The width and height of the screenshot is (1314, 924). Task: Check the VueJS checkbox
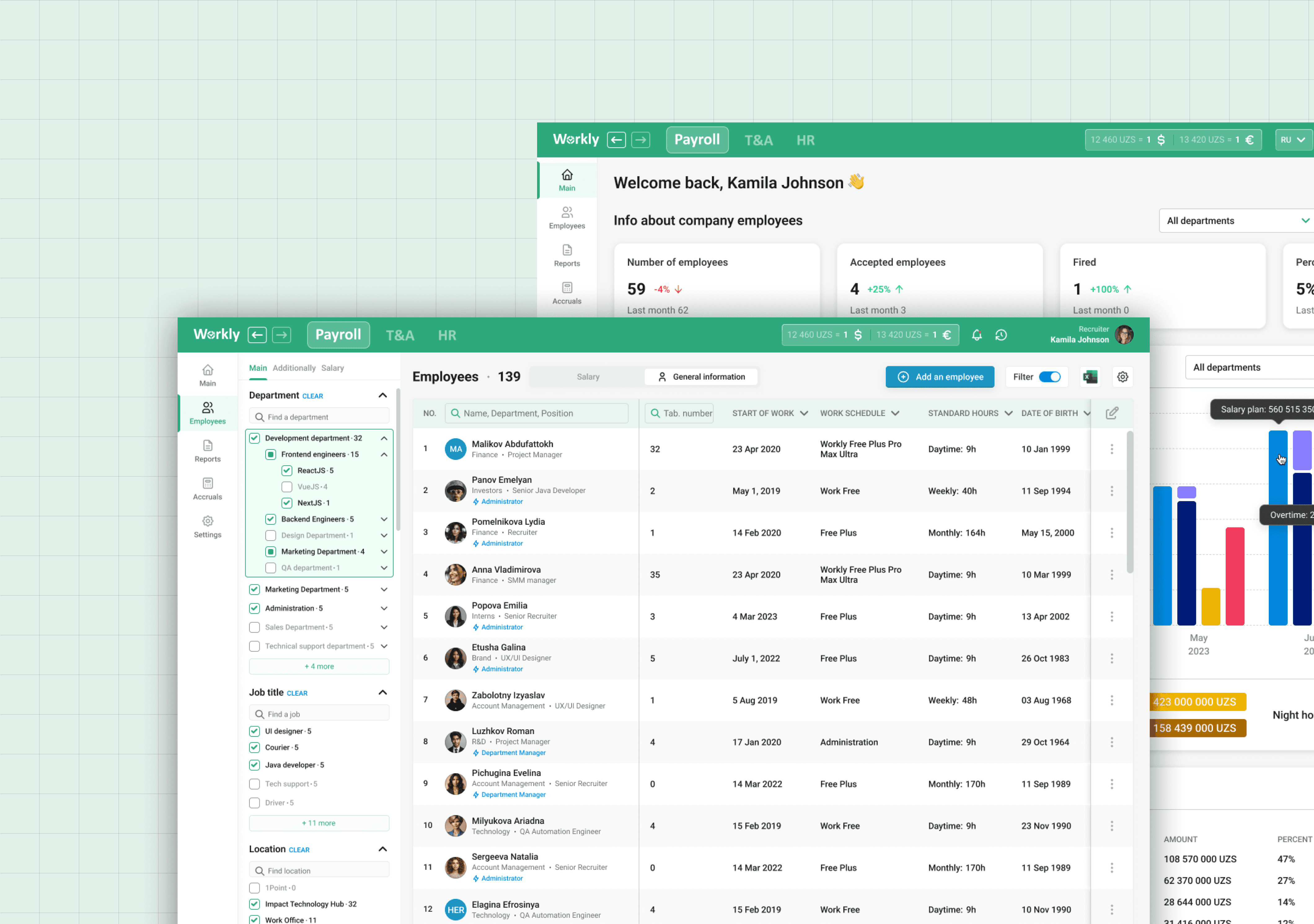(287, 487)
